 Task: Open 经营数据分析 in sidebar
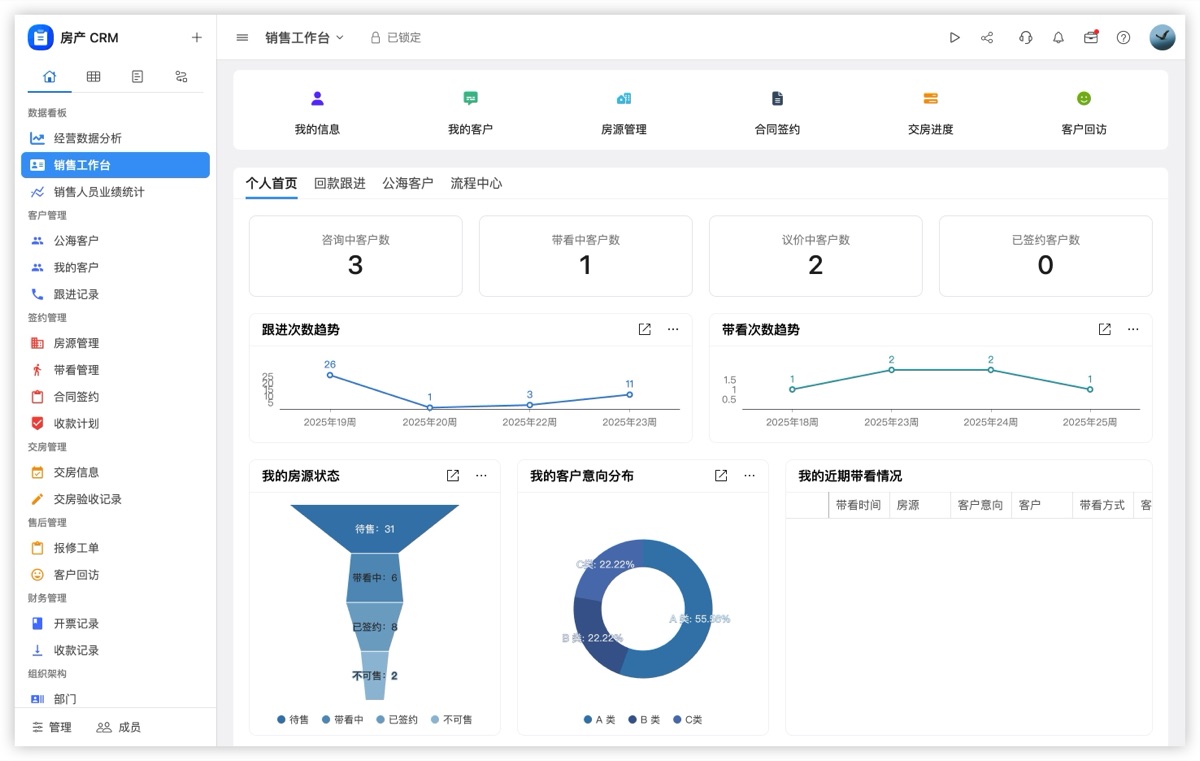115,138
